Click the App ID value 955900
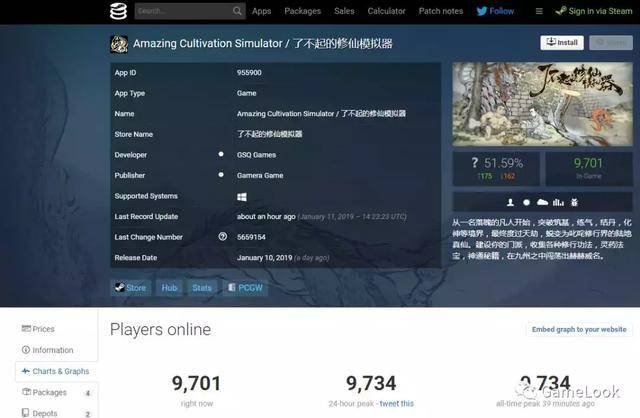Viewport: 640px width, 418px height. (x=249, y=73)
